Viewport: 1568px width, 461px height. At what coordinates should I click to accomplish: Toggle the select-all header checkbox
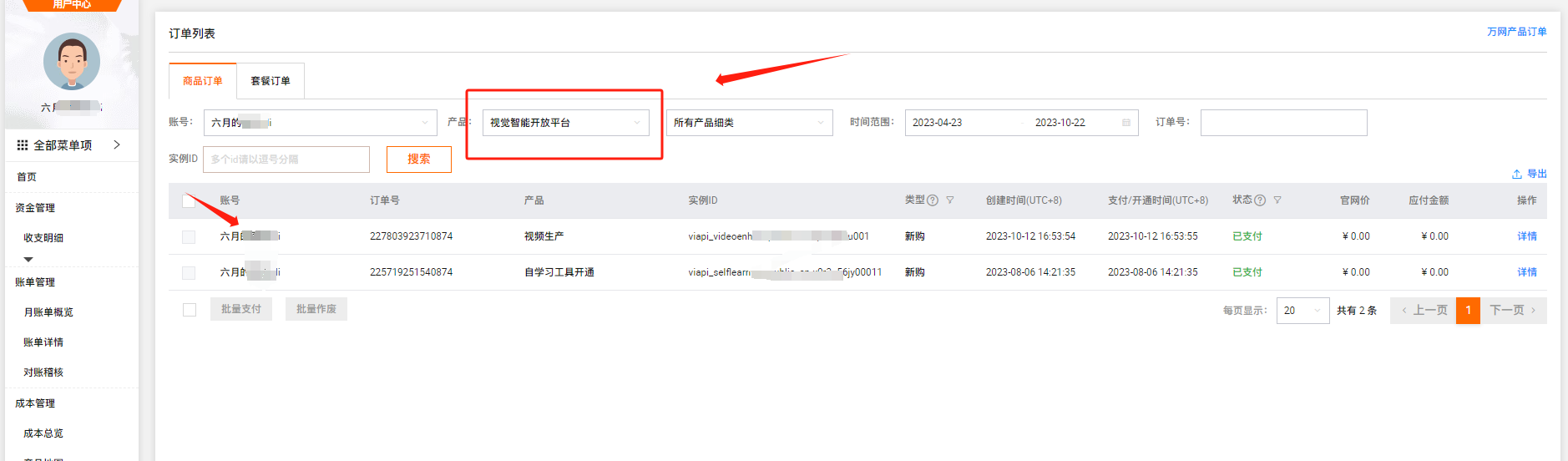(x=189, y=200)
